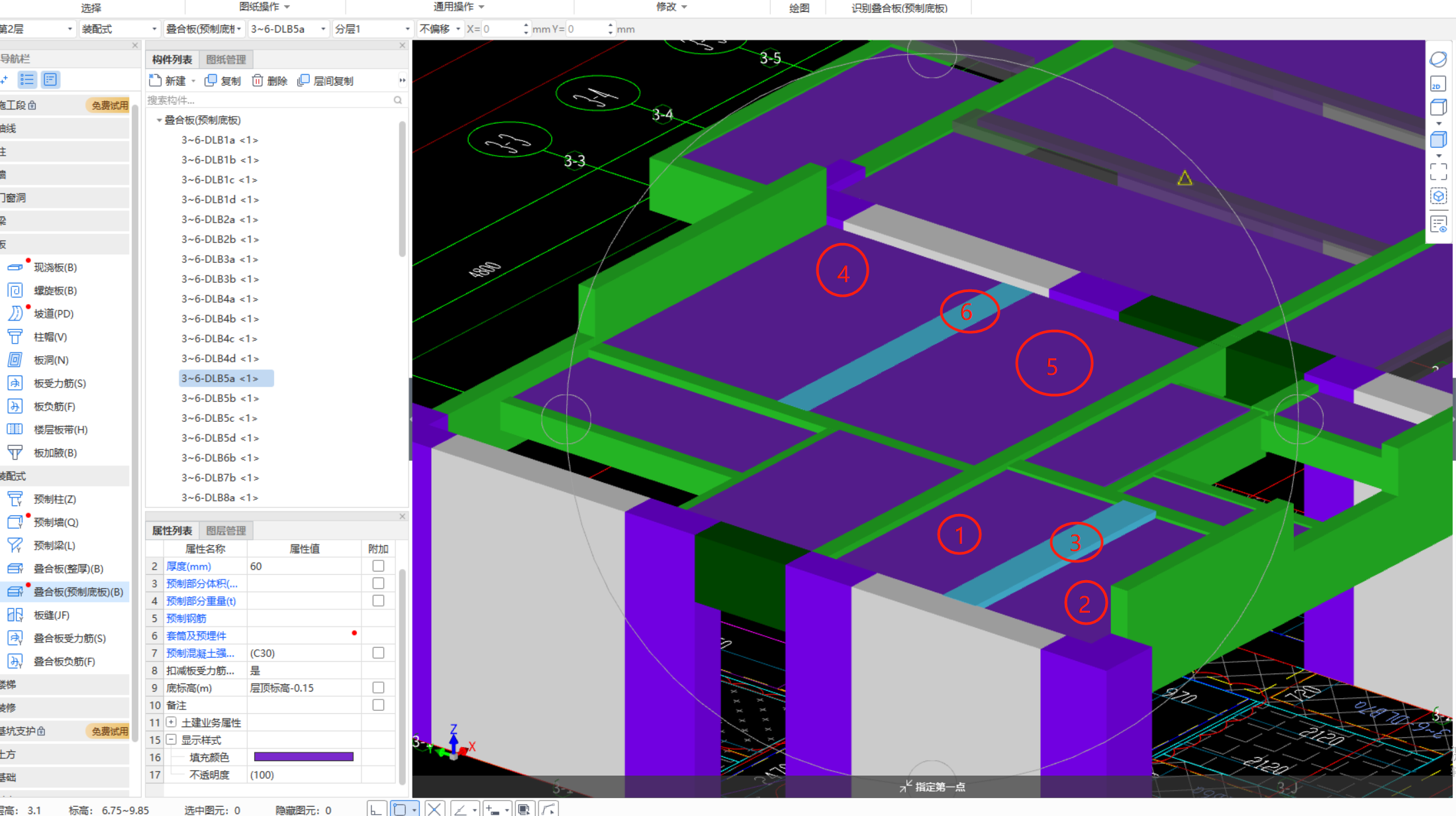This screenshot has height=816, width=1456.
Task: Select the 现浇板(B) component type
Action: [55, 268]
